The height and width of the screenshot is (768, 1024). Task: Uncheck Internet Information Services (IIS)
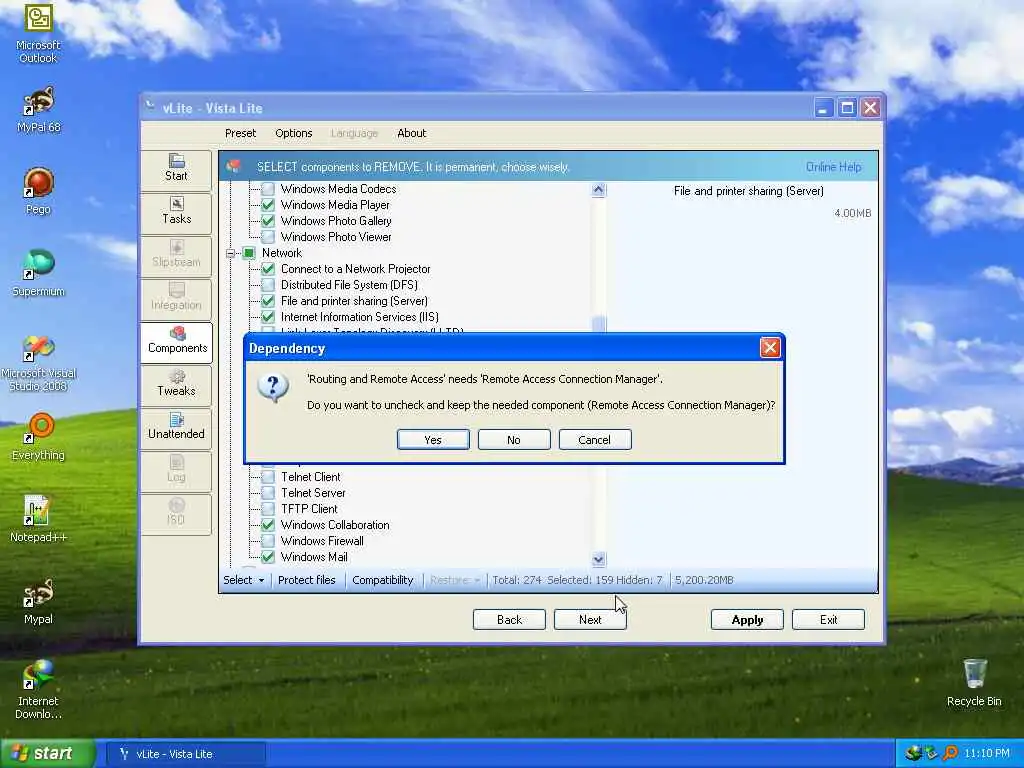268,317
